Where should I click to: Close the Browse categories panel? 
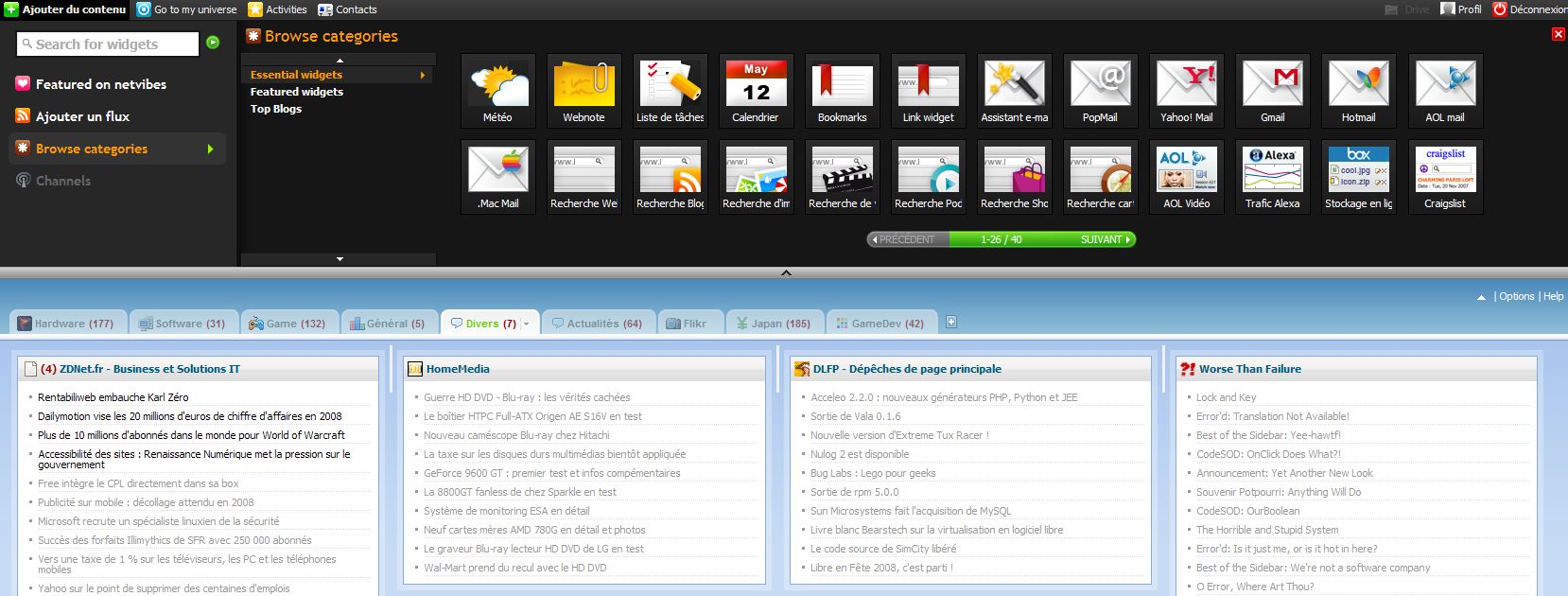tap(1558, 34)
